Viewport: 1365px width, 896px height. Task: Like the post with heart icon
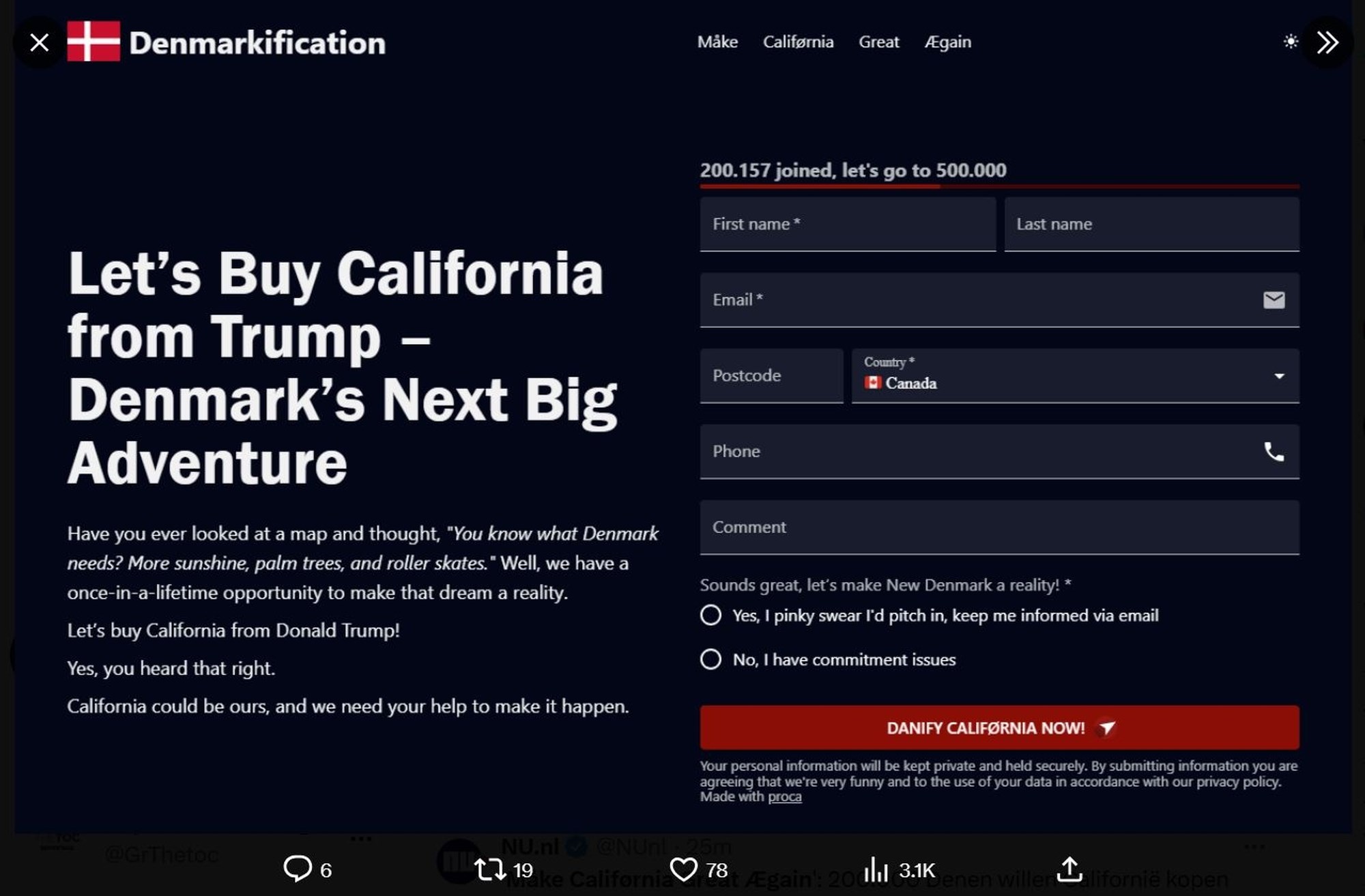(683, 869)
